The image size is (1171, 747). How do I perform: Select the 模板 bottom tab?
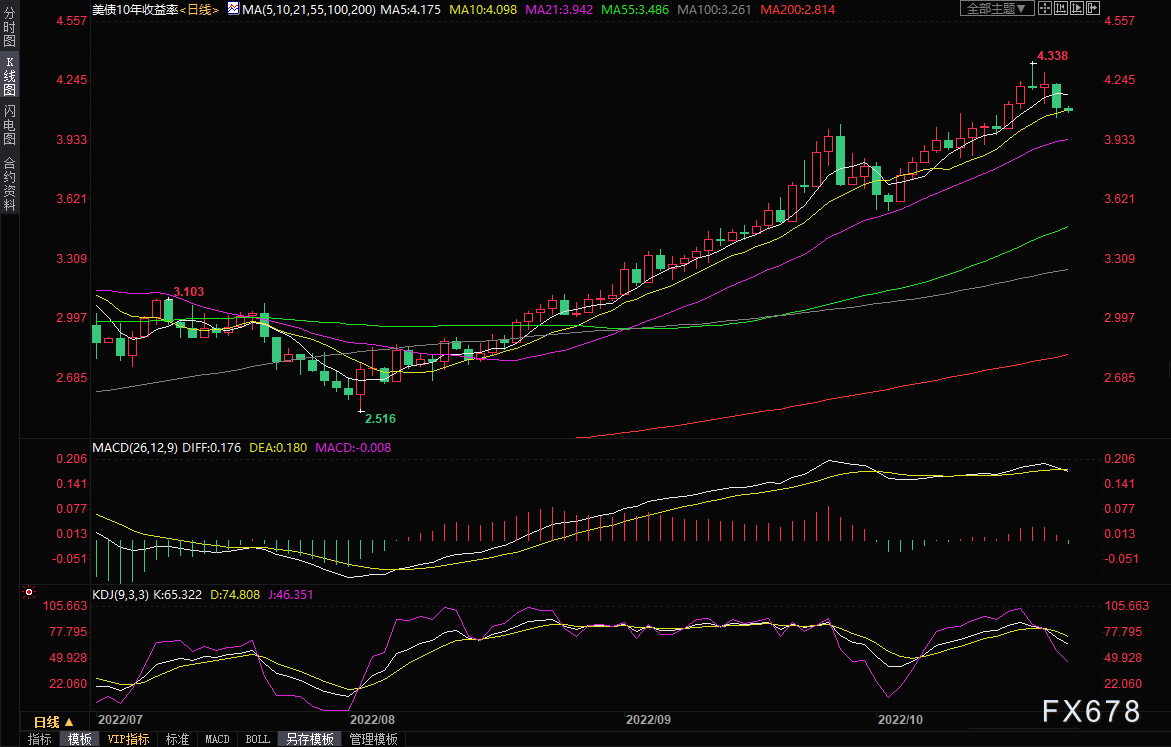[x=79, y=739]
